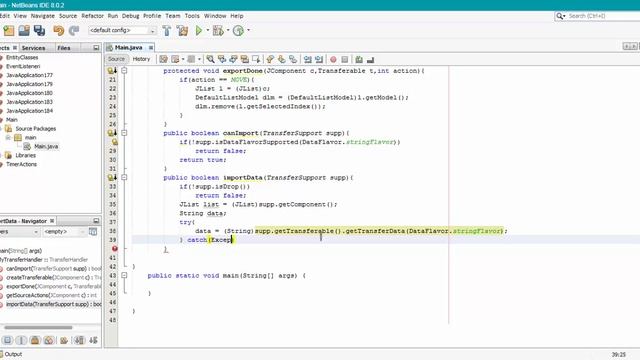Viewport: 640px width, 360px height.
Task: Select Main.java in the project tree
Action: pos(46,147)
